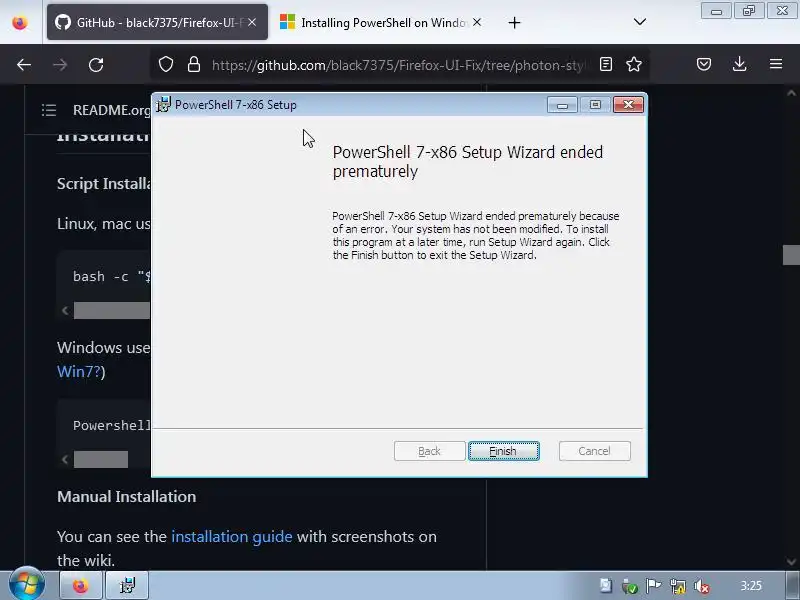800x600 pixels.
Task: Open the list all tabs dropdown
Action: pyautogui.click(x=640, y=22)
